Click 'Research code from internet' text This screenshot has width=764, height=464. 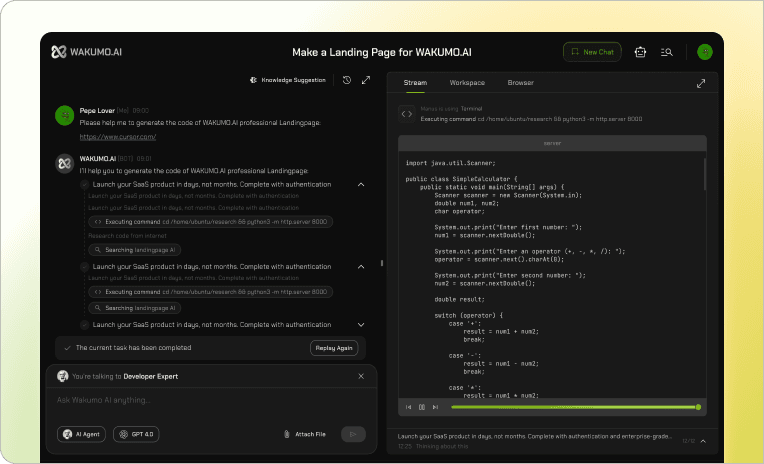[x=127, y=236]
